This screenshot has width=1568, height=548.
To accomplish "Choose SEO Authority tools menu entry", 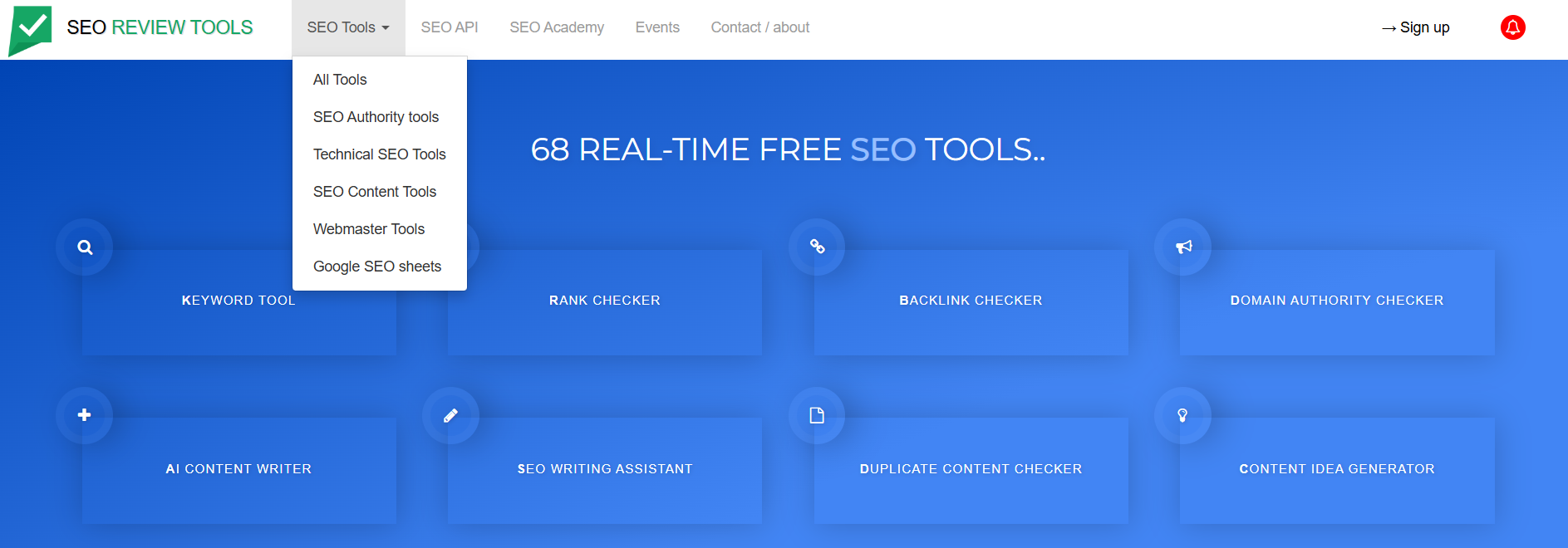I will point(376,117).
